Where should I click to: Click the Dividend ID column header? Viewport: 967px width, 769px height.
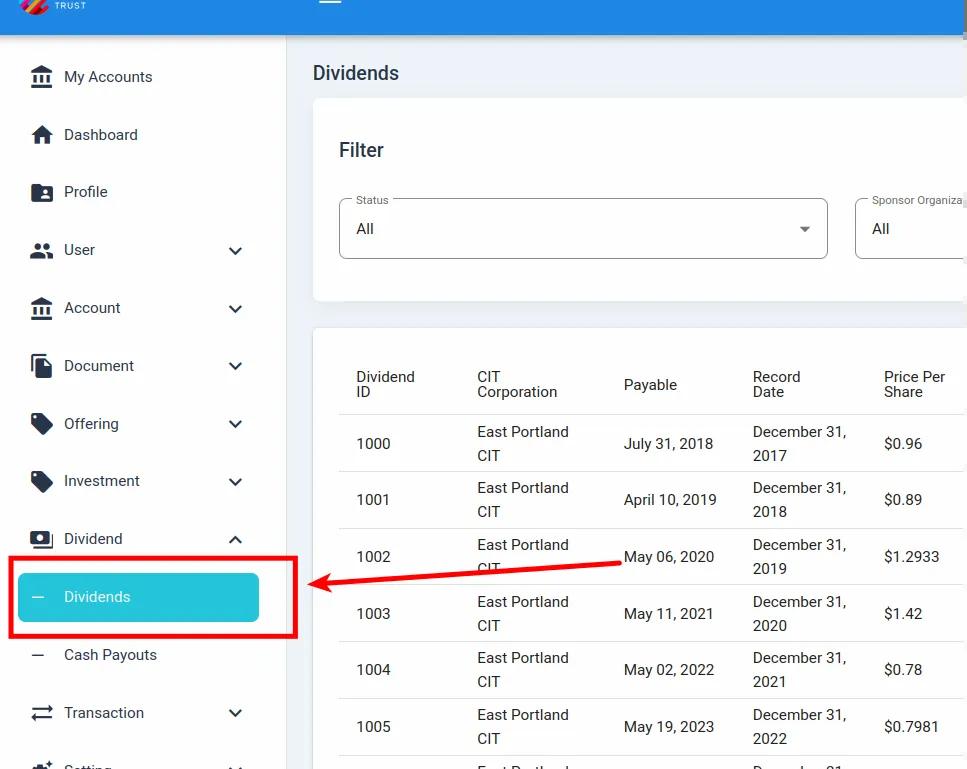click(385, 384)
